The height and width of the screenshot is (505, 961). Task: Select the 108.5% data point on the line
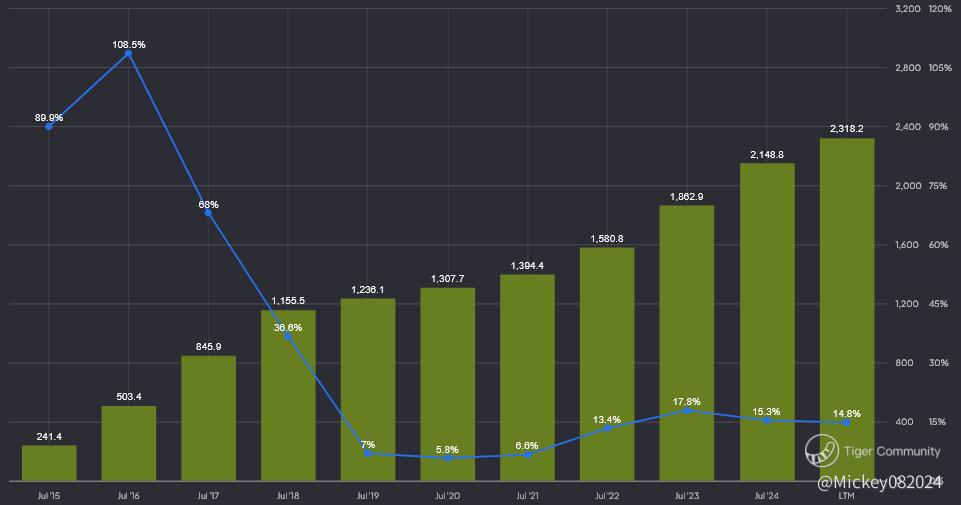(x=128, y=54)
